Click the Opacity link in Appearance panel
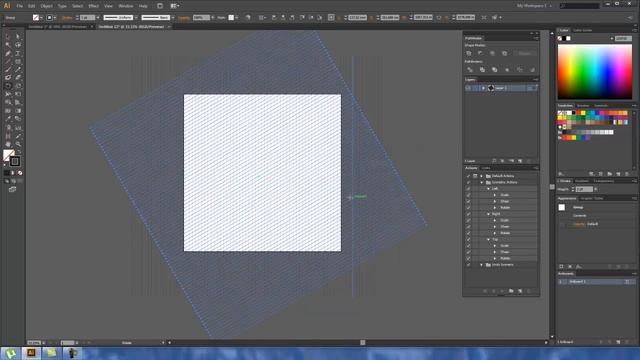 579,224
